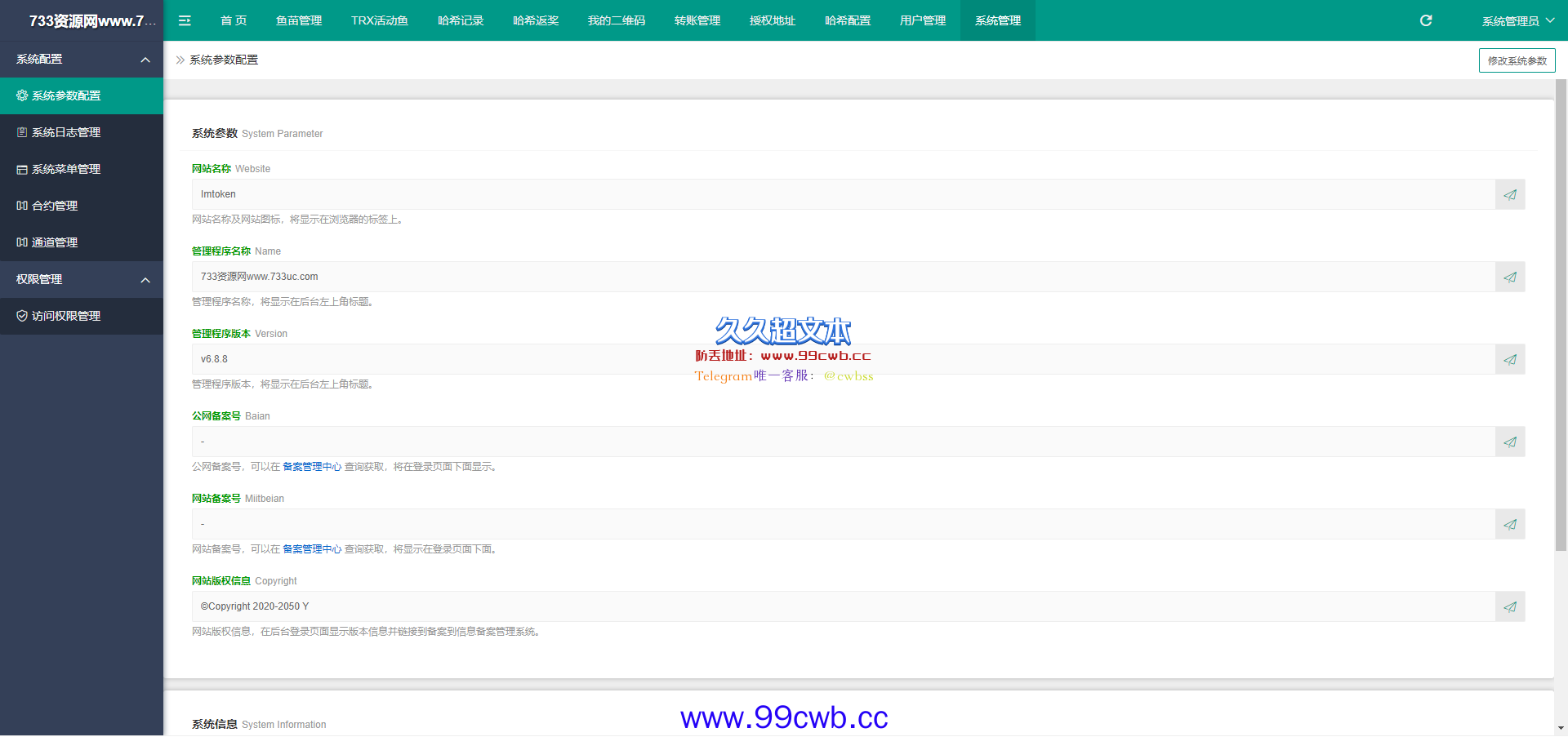Open the 系统管理员 user dropdown

[x=1518, y=20]
